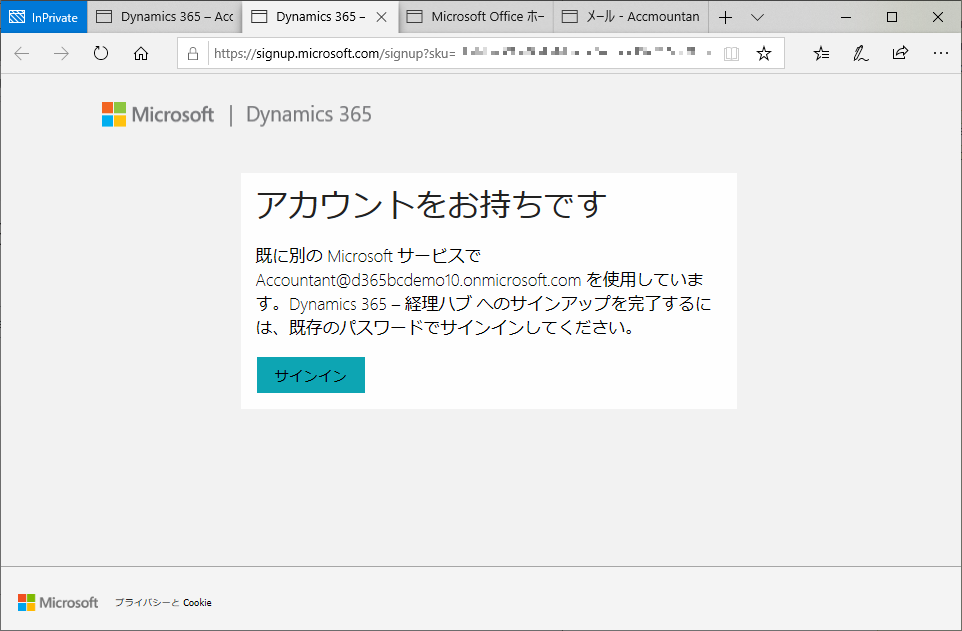Refresh the signup page
The image size is (962, 631).
coord(101,54)
